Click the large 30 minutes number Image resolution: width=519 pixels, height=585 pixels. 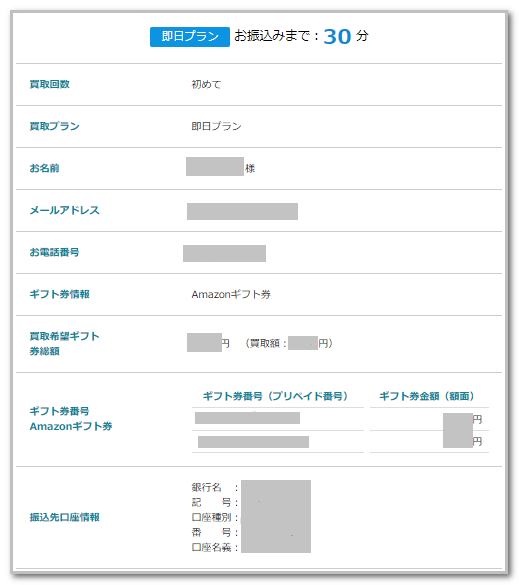337,37
